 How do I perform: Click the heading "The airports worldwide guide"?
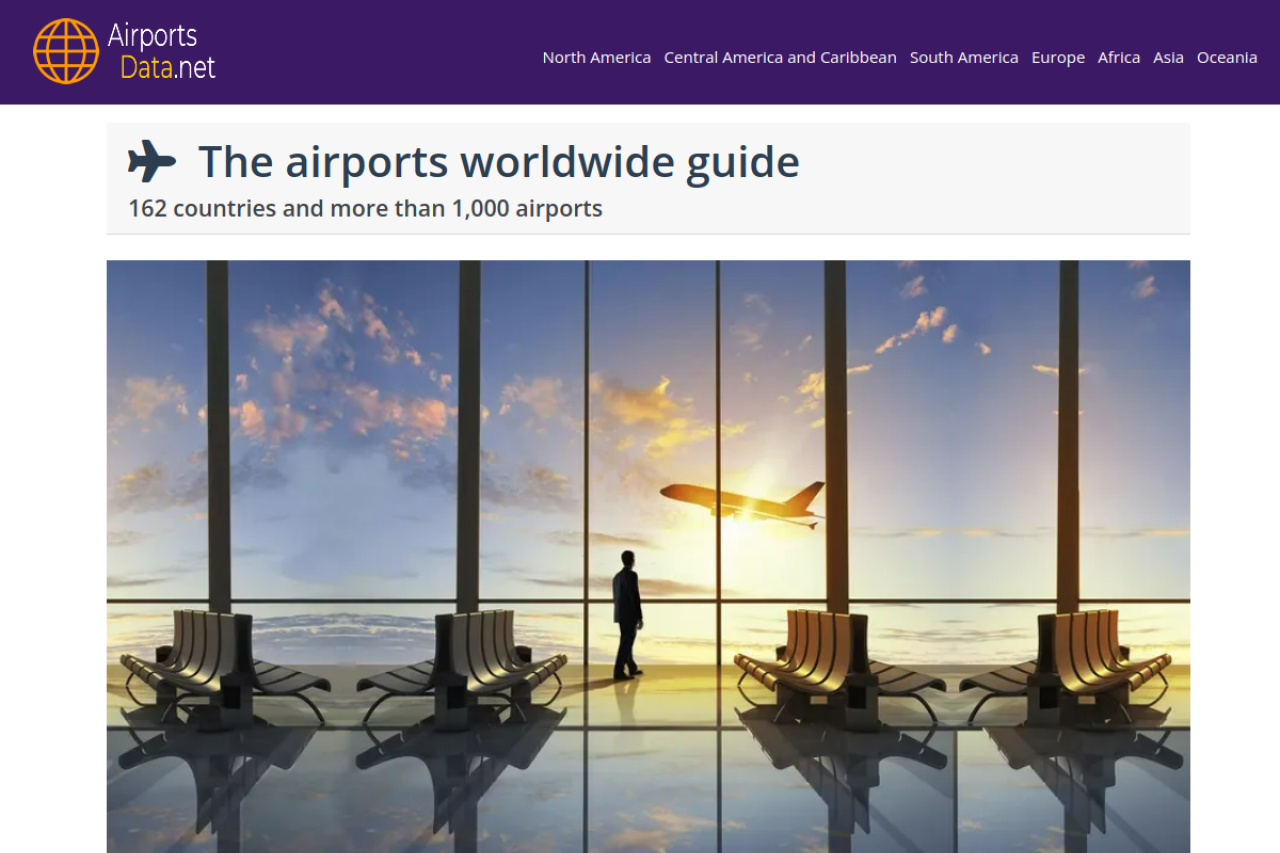pos(499,162)
